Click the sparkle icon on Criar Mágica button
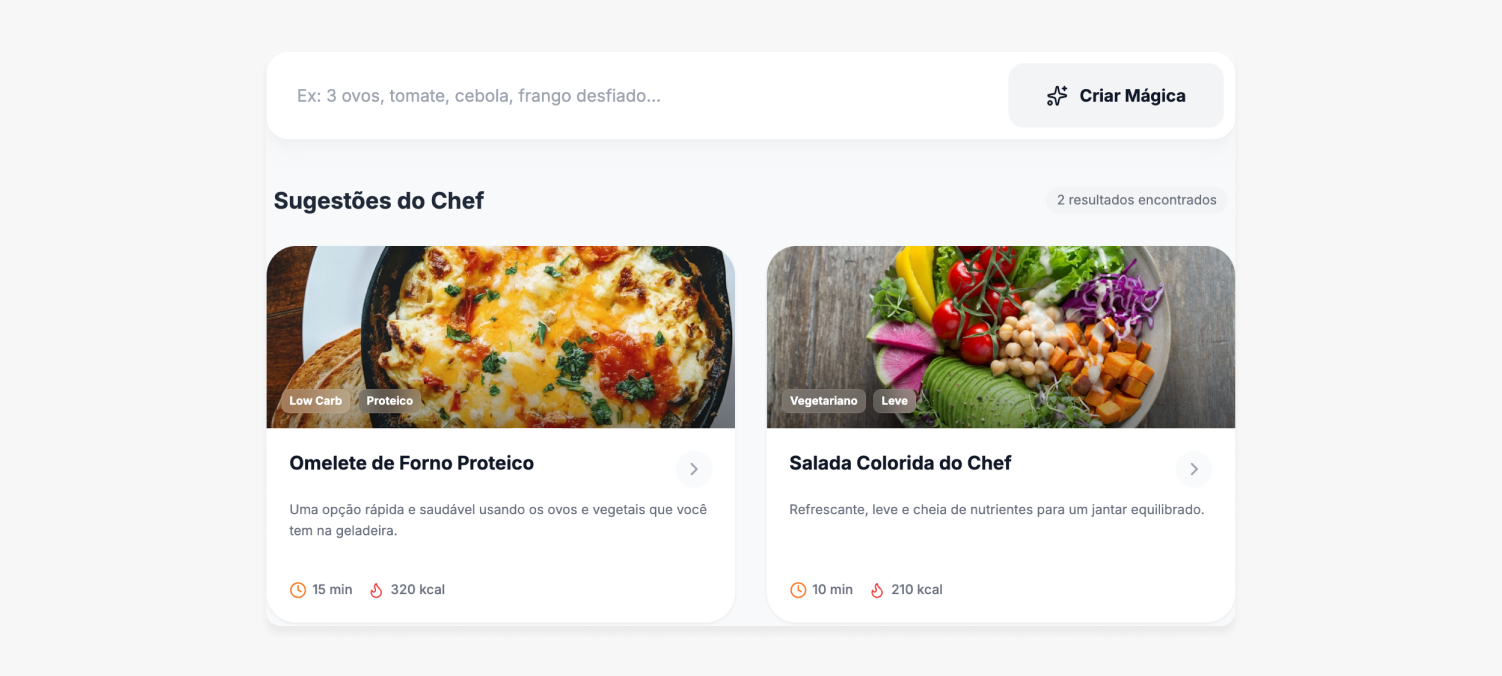 pos(1057,95)
